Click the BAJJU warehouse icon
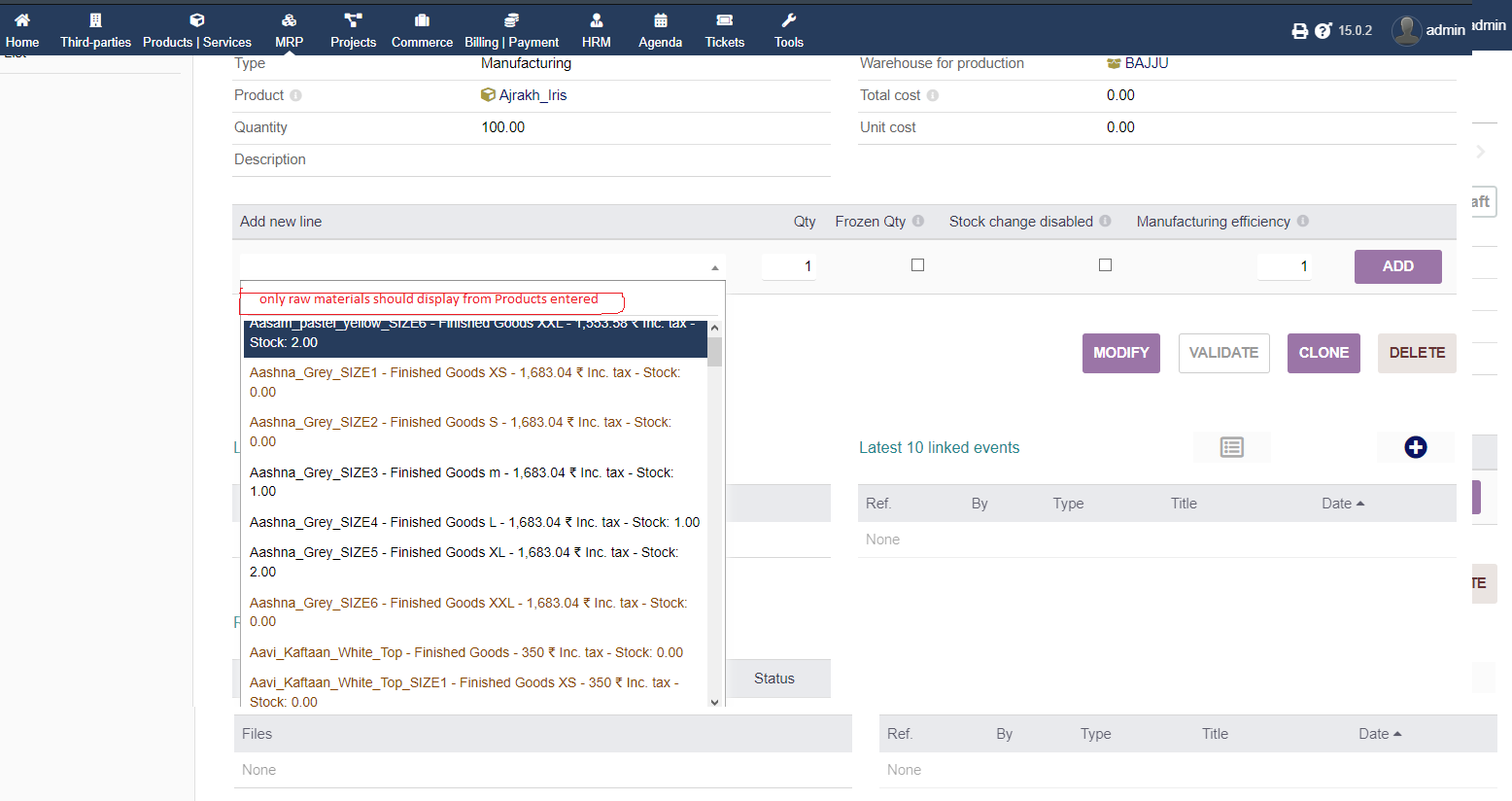This screenshot has width=1512, height=801. 1114,63
